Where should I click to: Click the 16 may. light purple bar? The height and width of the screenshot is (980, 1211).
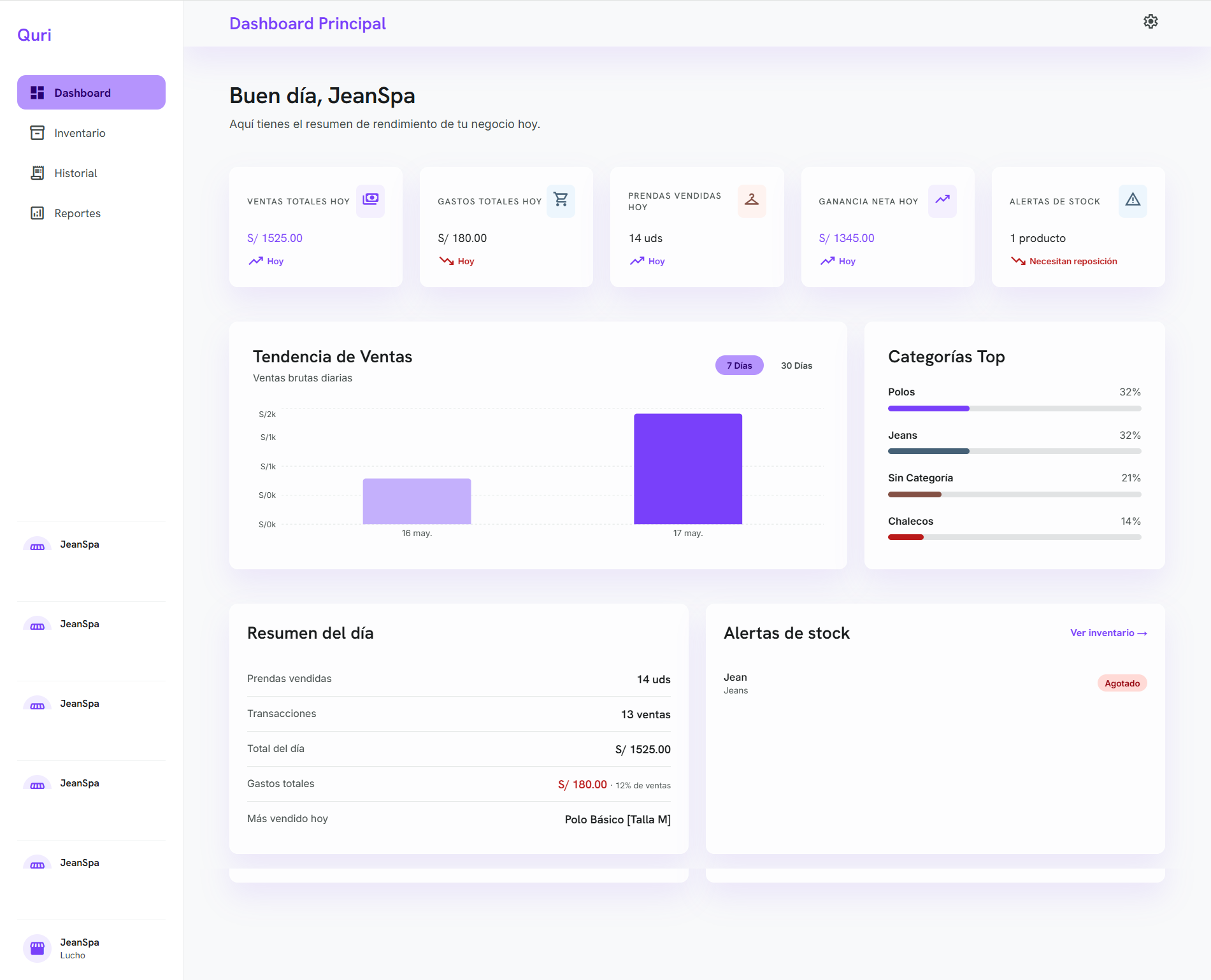[417, 502]
